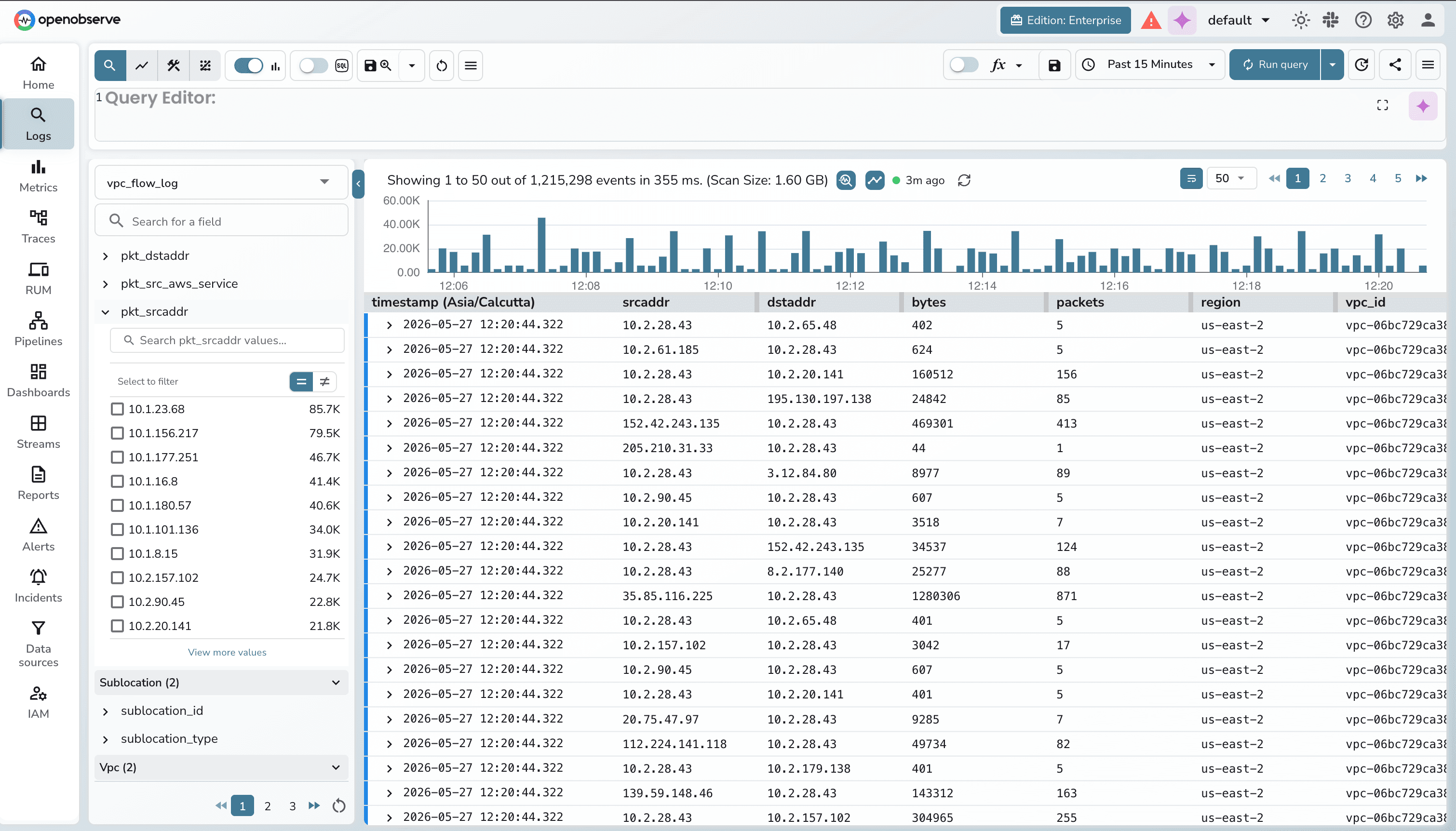This screenshot has width=1456, height=831.
Task: Open the build tools icon in toolbar
Action: [174, 66]
